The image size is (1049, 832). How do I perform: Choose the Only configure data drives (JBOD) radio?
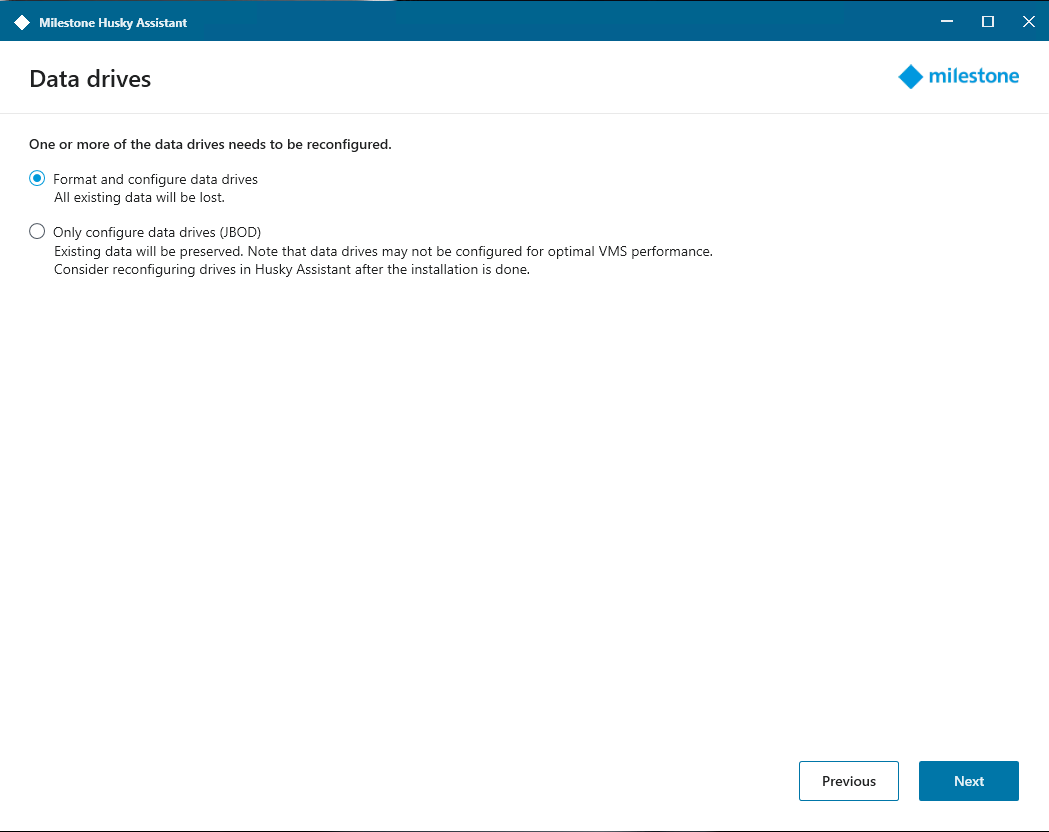[37, 232]
